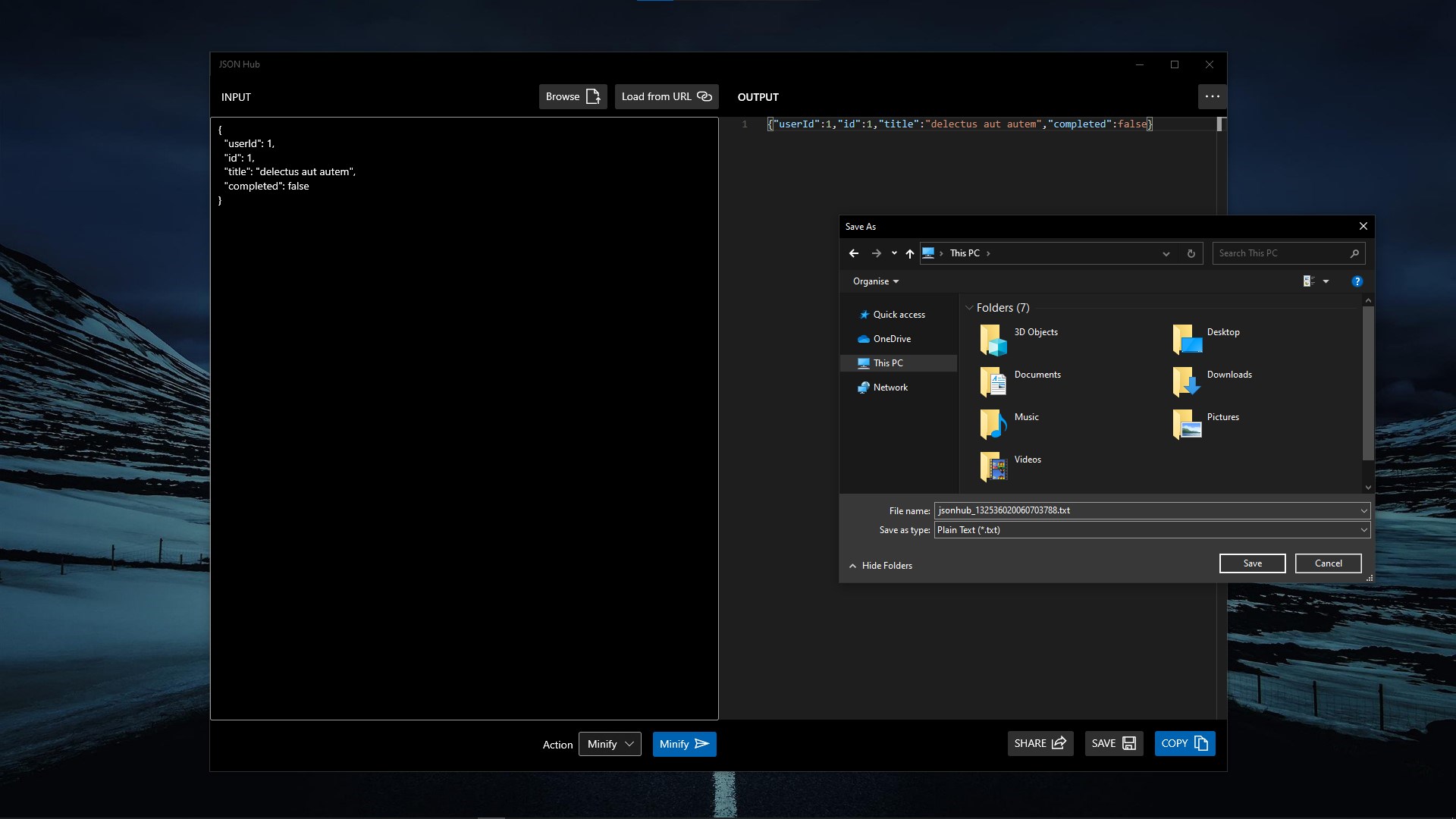Open Load from URL dialog
The image size is (1456, 819).
(666, 96)
